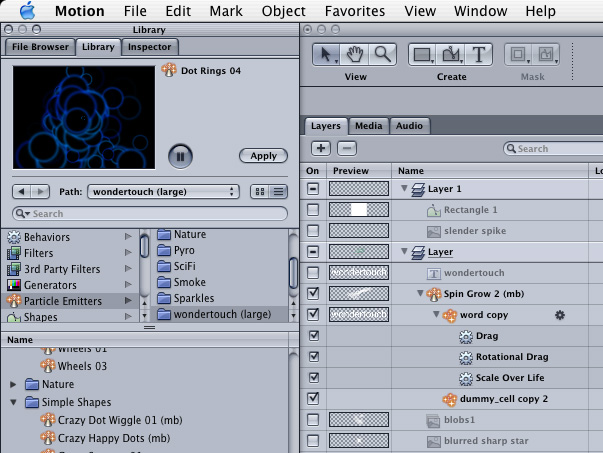The image size is (603, 453).
Task: Click the slender spike image icon
Action: pyautogui.click(x=434, y=231)
